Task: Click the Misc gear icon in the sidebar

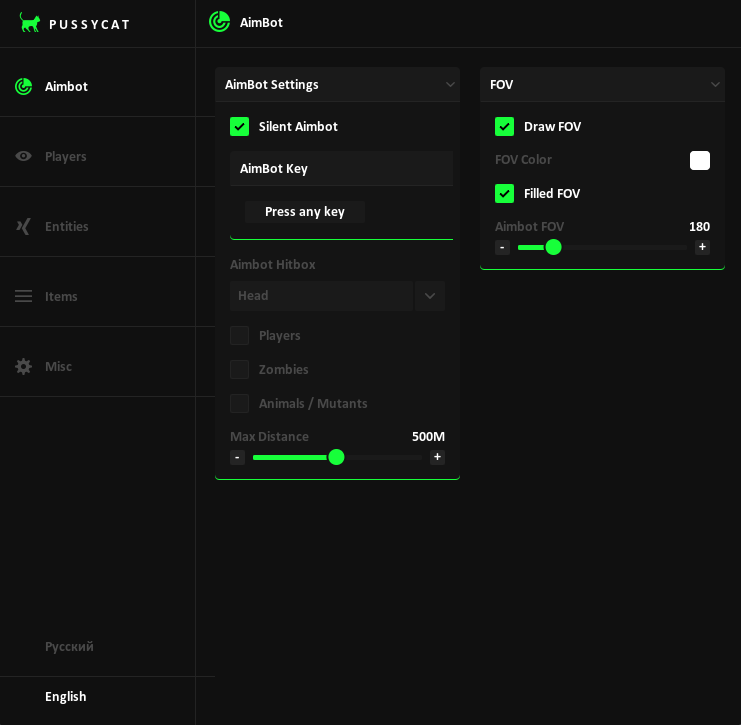Action: (24, 366)
